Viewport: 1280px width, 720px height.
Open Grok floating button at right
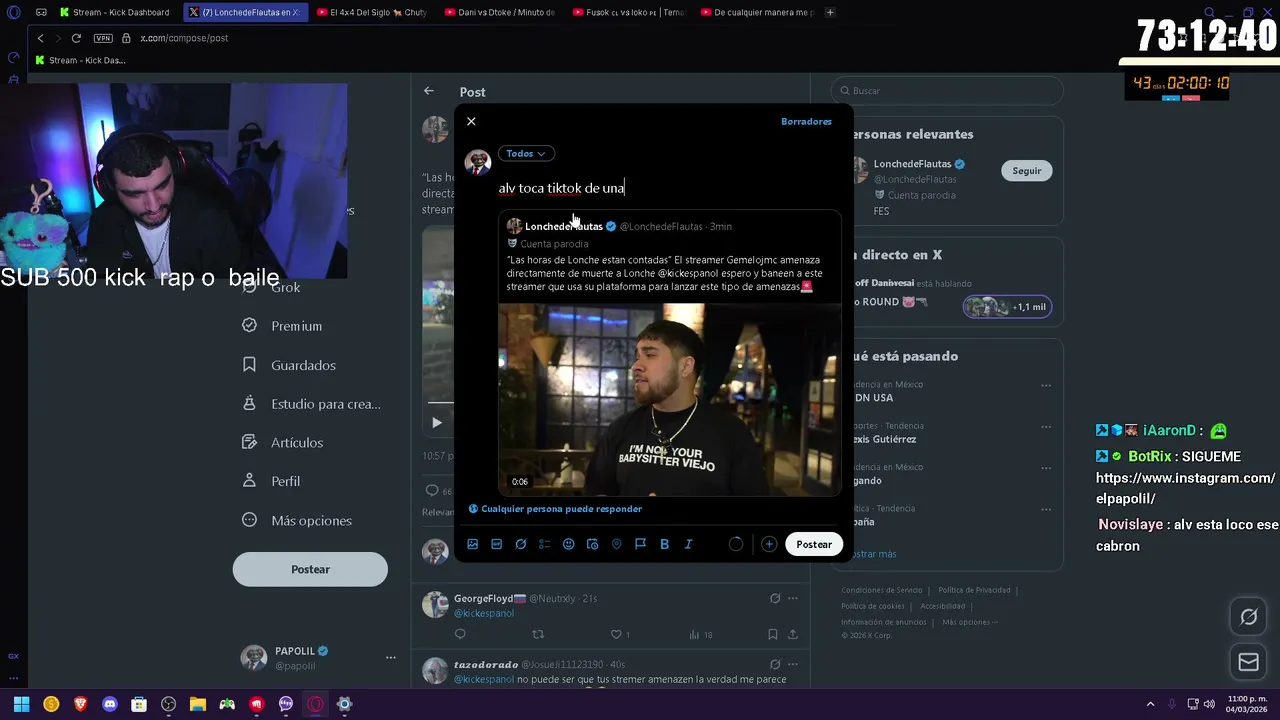[1249, 617]
